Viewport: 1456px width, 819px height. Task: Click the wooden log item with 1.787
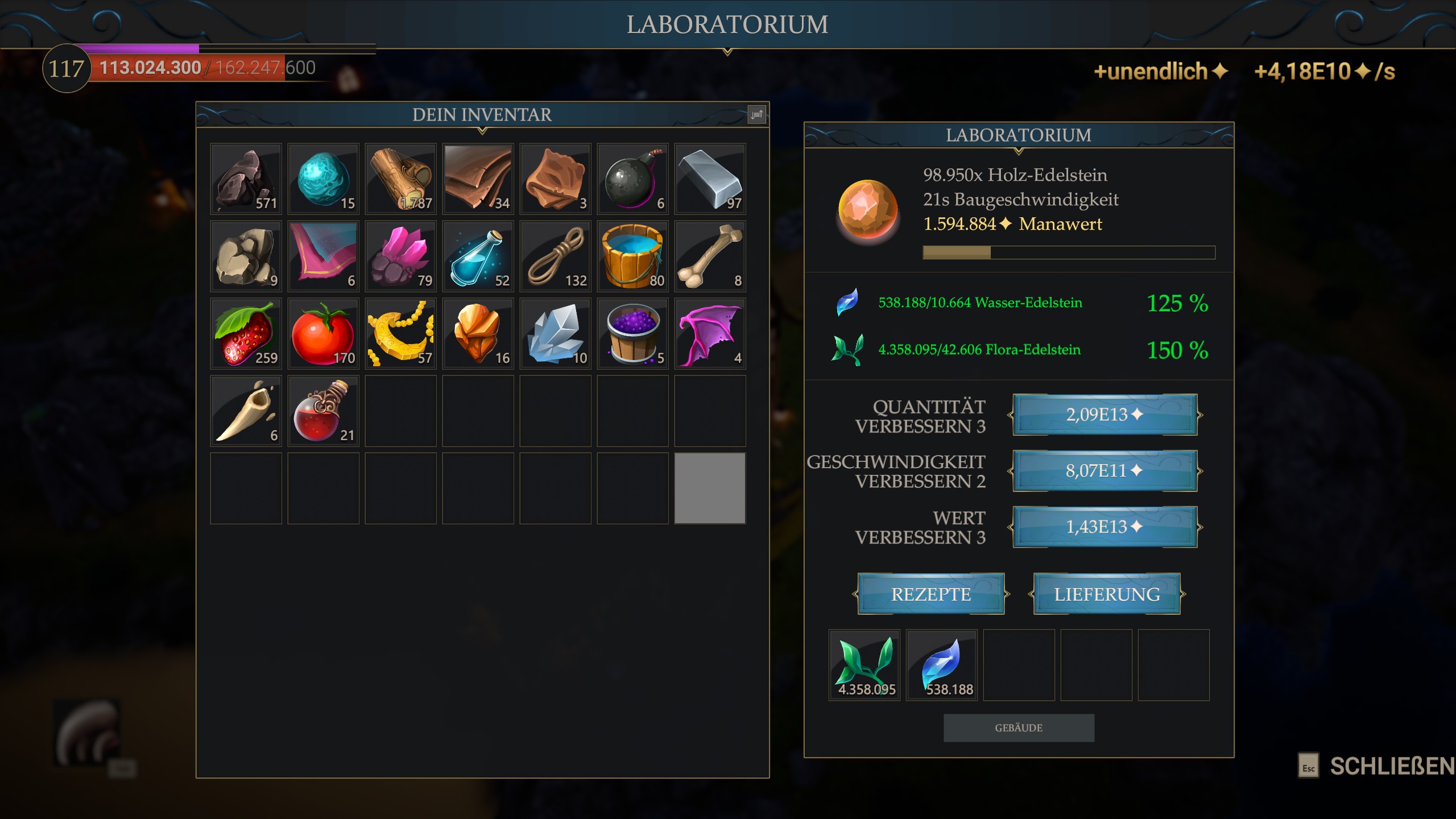point(400,179)
